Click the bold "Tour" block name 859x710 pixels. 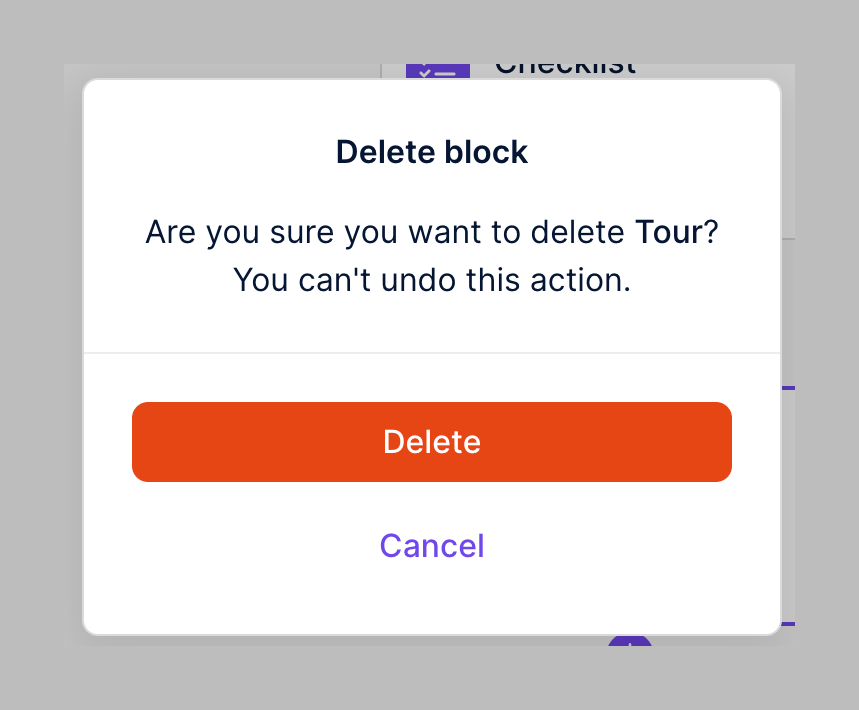[669, 233]
